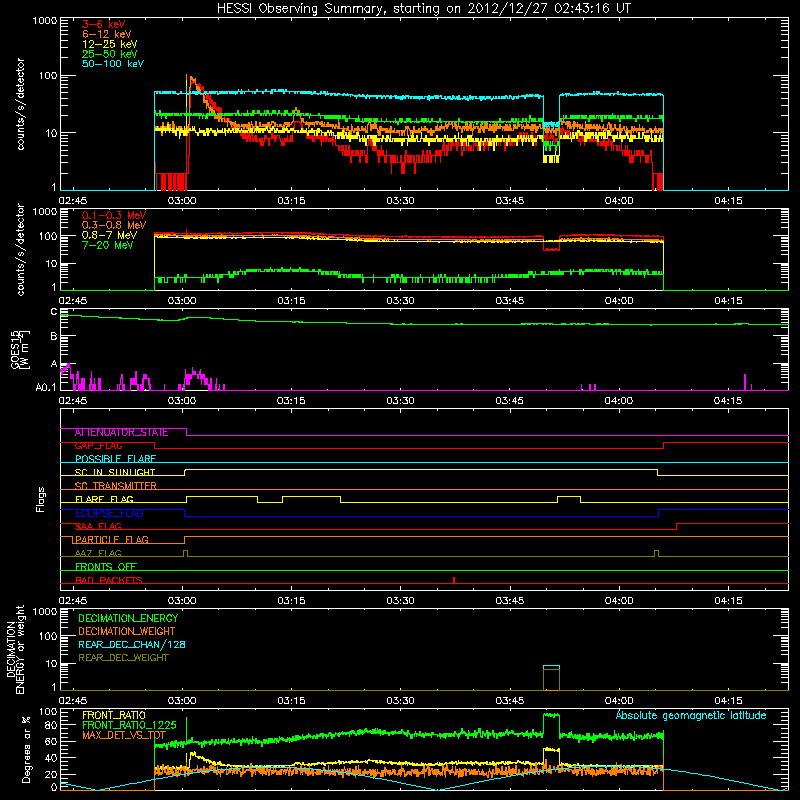This screenshot has height=800, width=800.
Task: Click the 03:45 tick under the decimation panel
Action: (x=510, y=701)
